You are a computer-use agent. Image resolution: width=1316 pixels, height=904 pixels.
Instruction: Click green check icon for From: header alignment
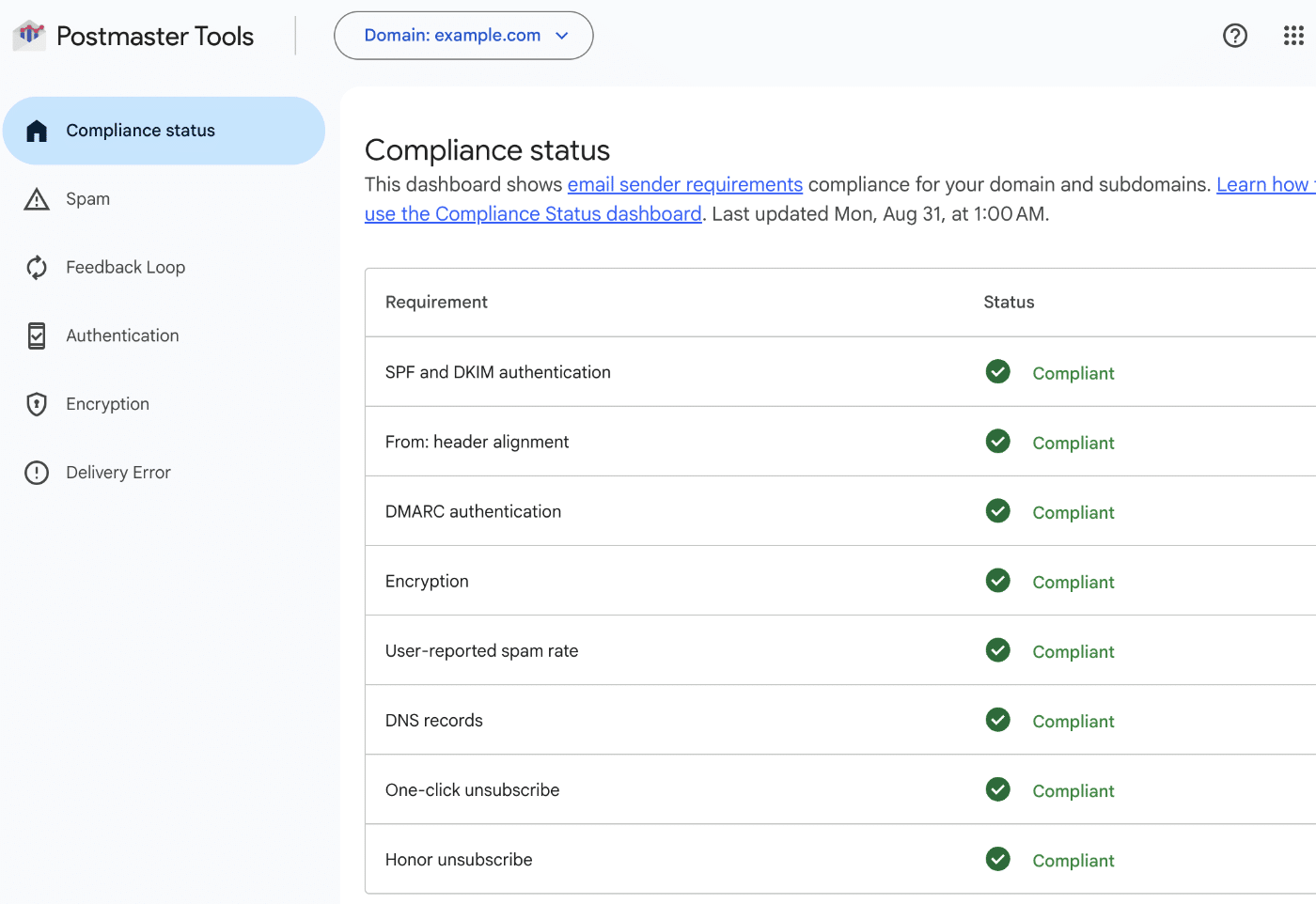tap(998, 442)
